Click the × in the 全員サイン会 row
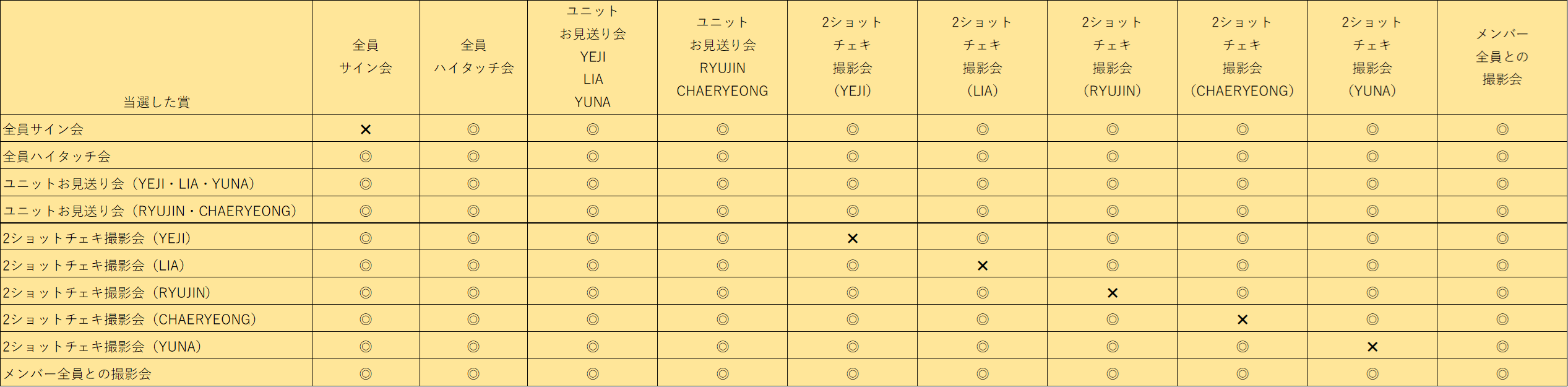Image resolution: width=1568 pixels, height=387 pixels. click(366, 129)
